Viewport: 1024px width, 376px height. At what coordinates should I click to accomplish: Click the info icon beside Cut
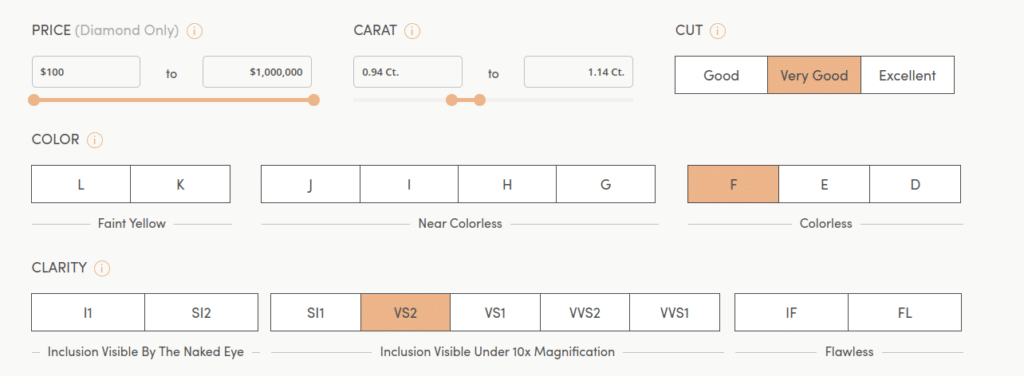(718, 31)
